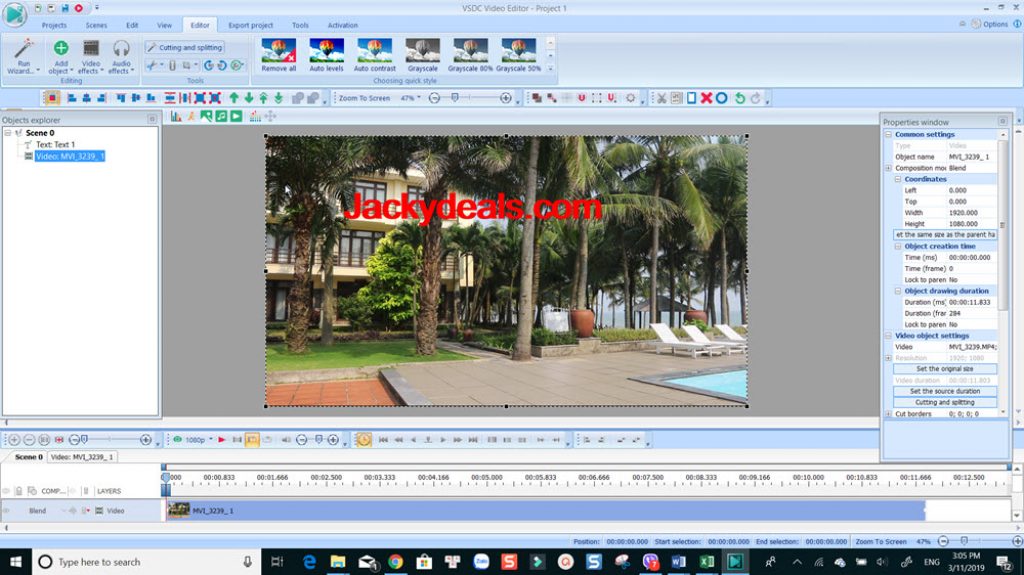The image size is (1024, 575).
Task: Open the Projects ribbon tab
Action: coord(54,25)
